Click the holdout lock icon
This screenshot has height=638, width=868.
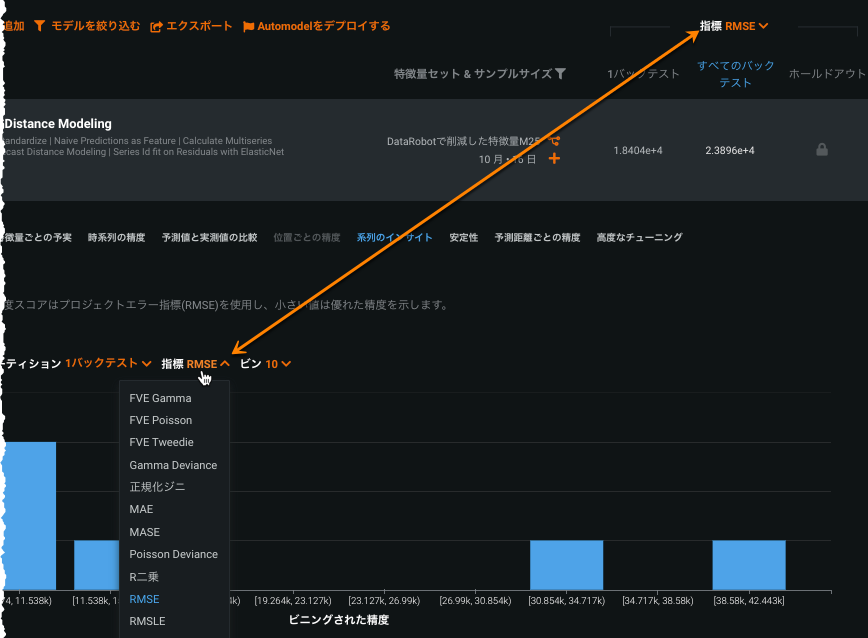pyautogui.click(x=822, y=150)
